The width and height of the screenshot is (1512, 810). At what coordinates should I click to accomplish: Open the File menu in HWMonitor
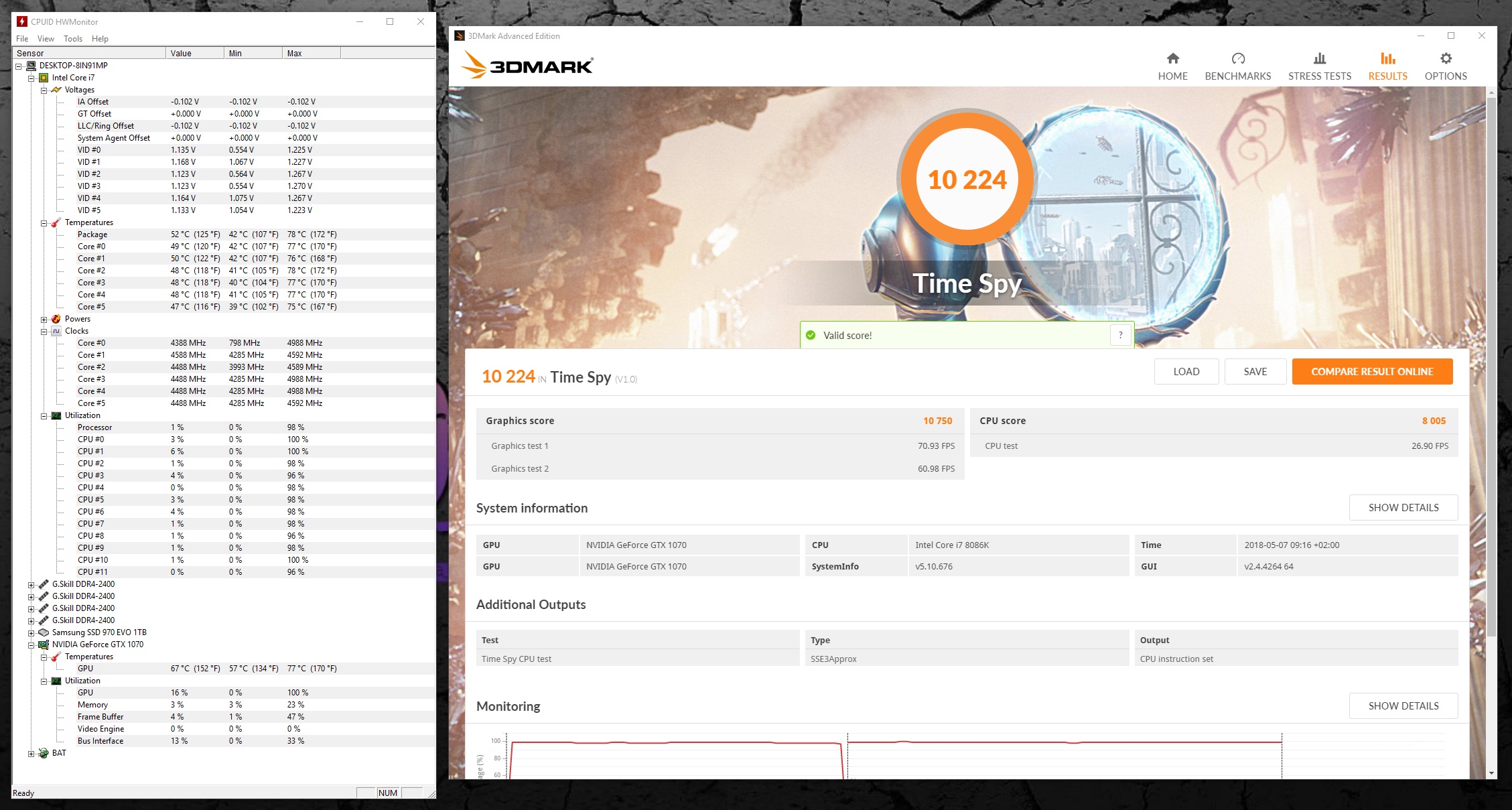22,38
